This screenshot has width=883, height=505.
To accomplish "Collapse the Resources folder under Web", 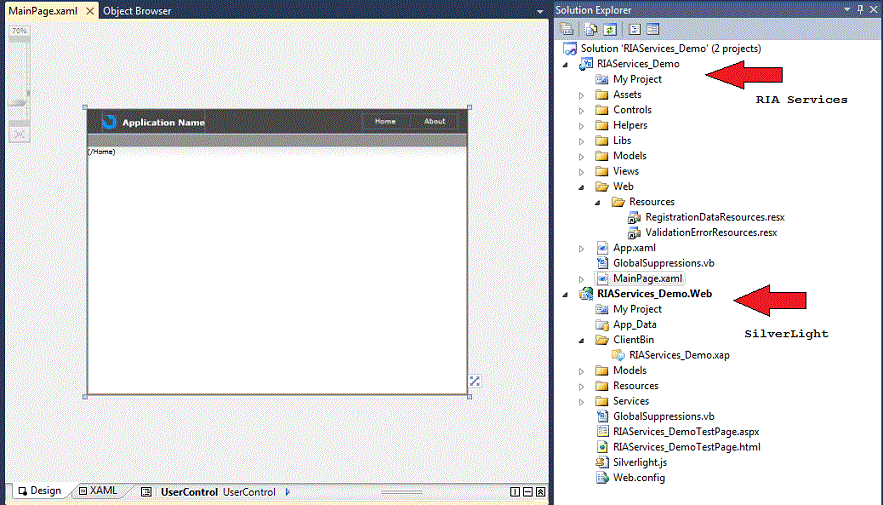I will coord(597,202).
